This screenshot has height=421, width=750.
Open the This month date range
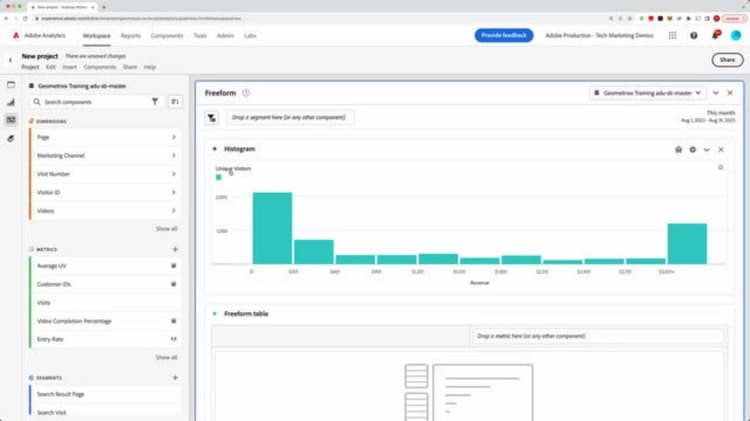click(708, 116)
